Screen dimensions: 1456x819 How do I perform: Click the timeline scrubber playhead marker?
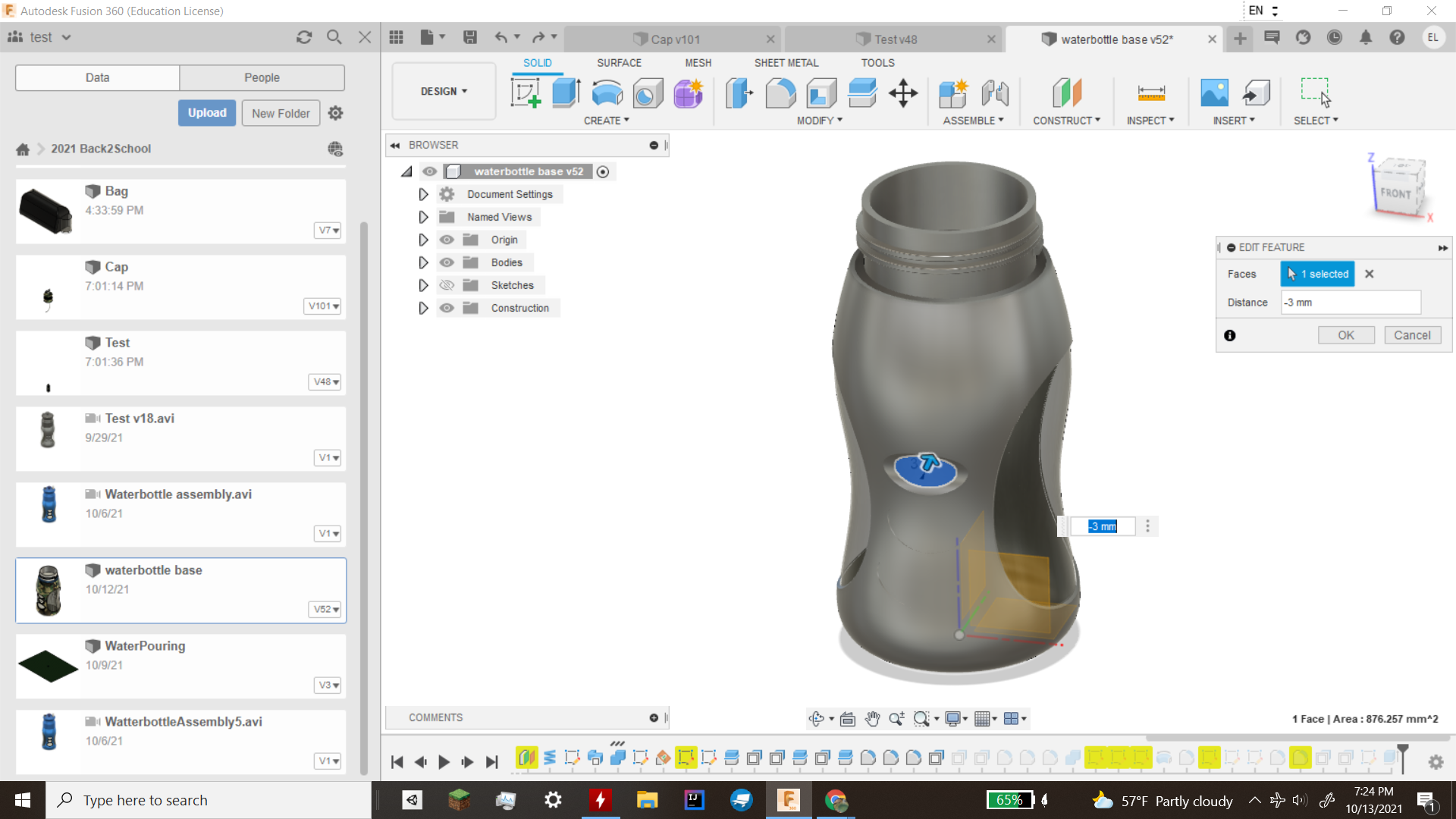[616, 745]
